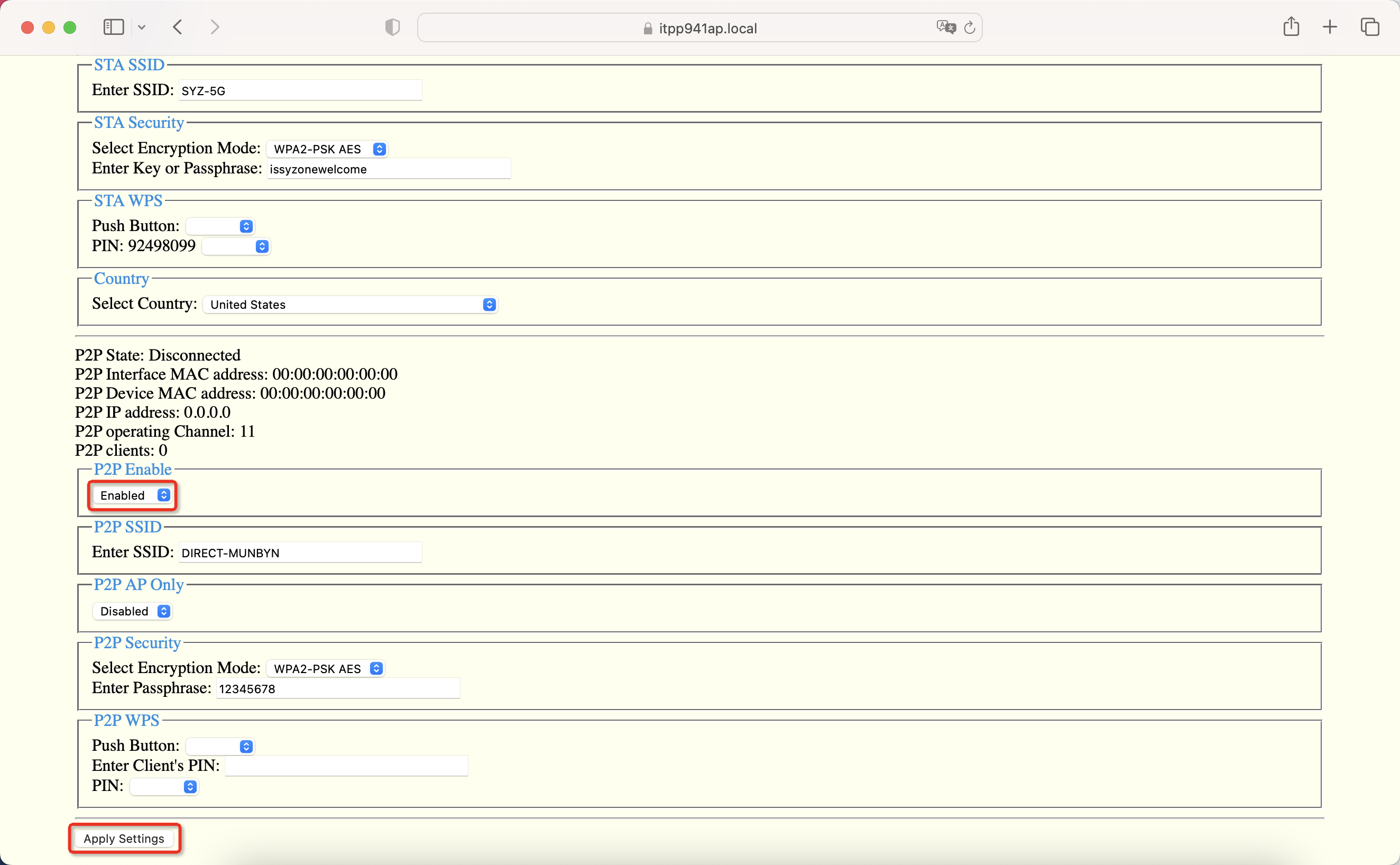
Task: Click 'P2P Device MAC address' line
Action: [x=230, y=393]
